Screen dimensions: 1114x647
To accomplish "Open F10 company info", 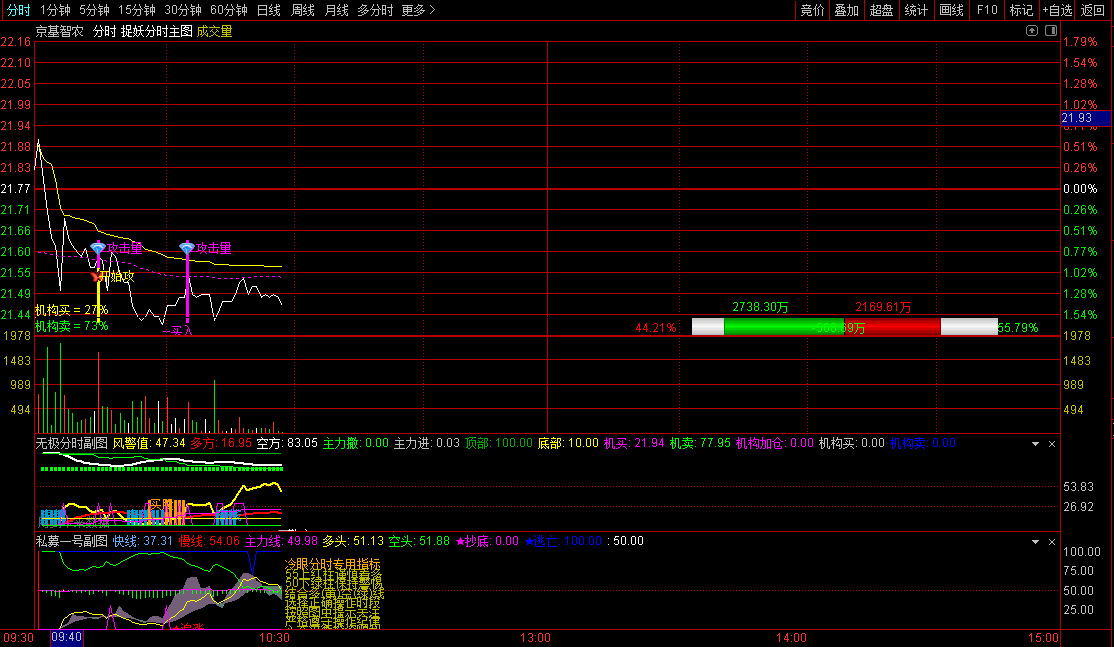I will [x=987, y=10].
